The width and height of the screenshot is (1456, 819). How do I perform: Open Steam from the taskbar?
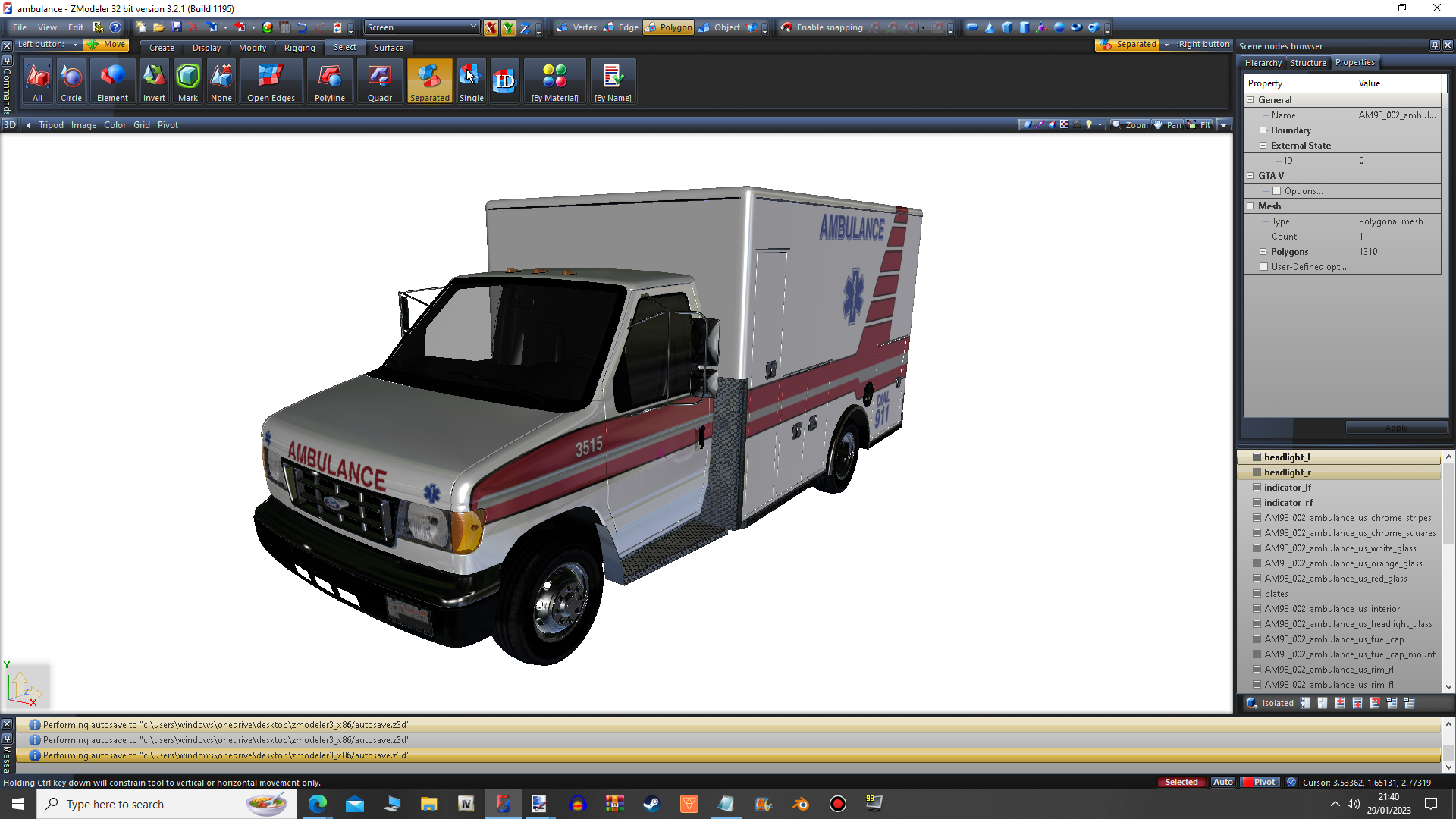(x=651, y=804)
